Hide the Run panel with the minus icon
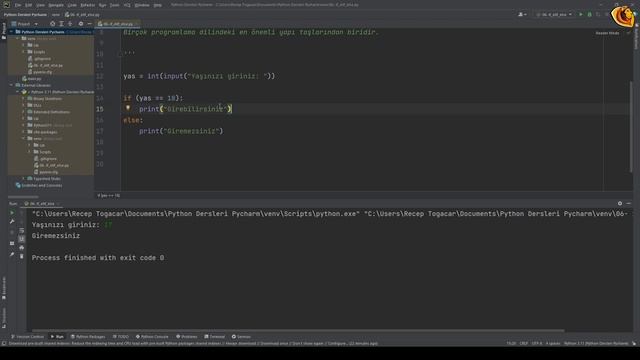The height and width of the screenshot is (360, 640). click(x=629, y=203)
